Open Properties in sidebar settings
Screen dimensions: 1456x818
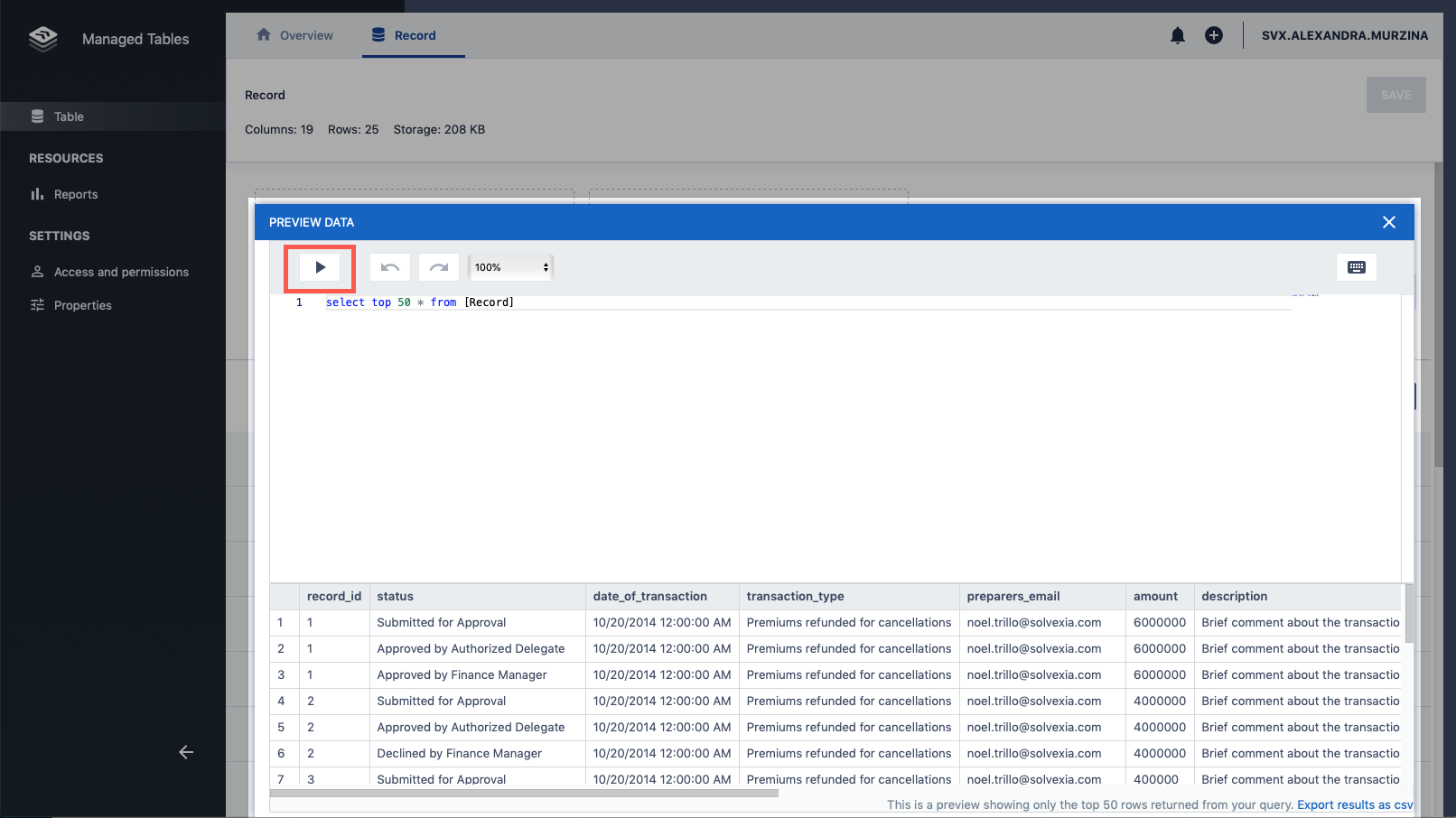tap(83, 305)
